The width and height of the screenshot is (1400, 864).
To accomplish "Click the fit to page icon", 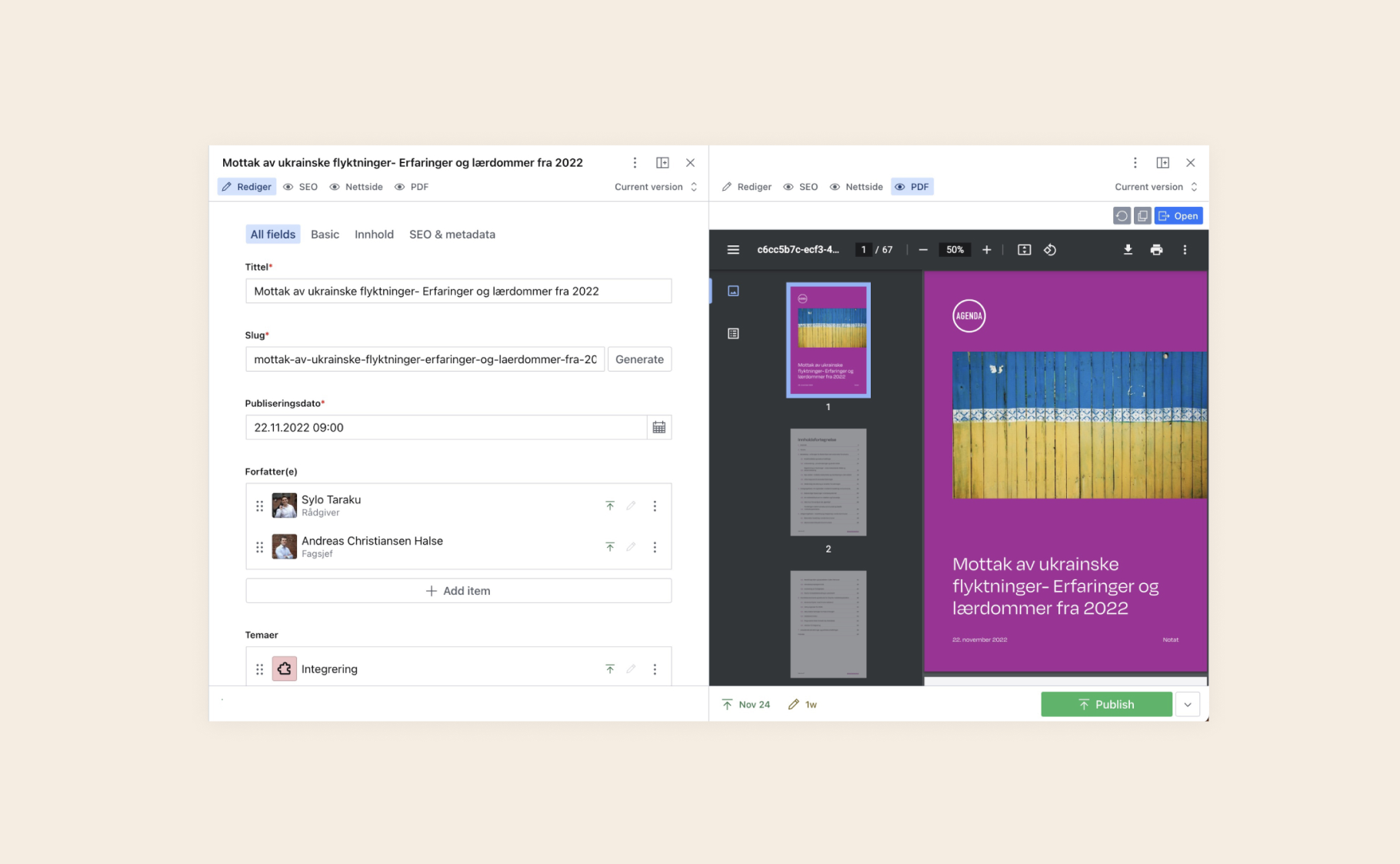I will [1024, 249].
